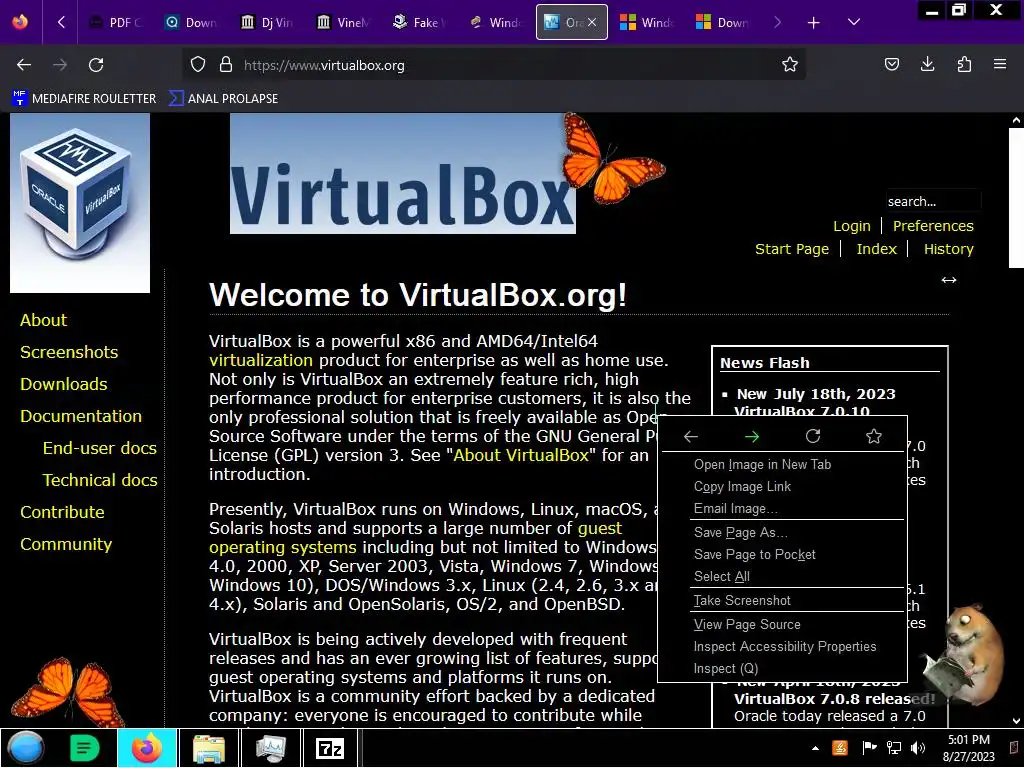Go back using the toolbar back arrow
The width and height of the screenshot is (1024, 768).
(x=24, y=65)
